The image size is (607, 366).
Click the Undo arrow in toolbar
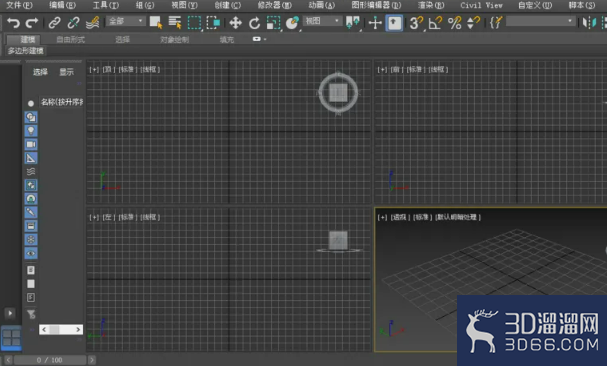point(13,23)
